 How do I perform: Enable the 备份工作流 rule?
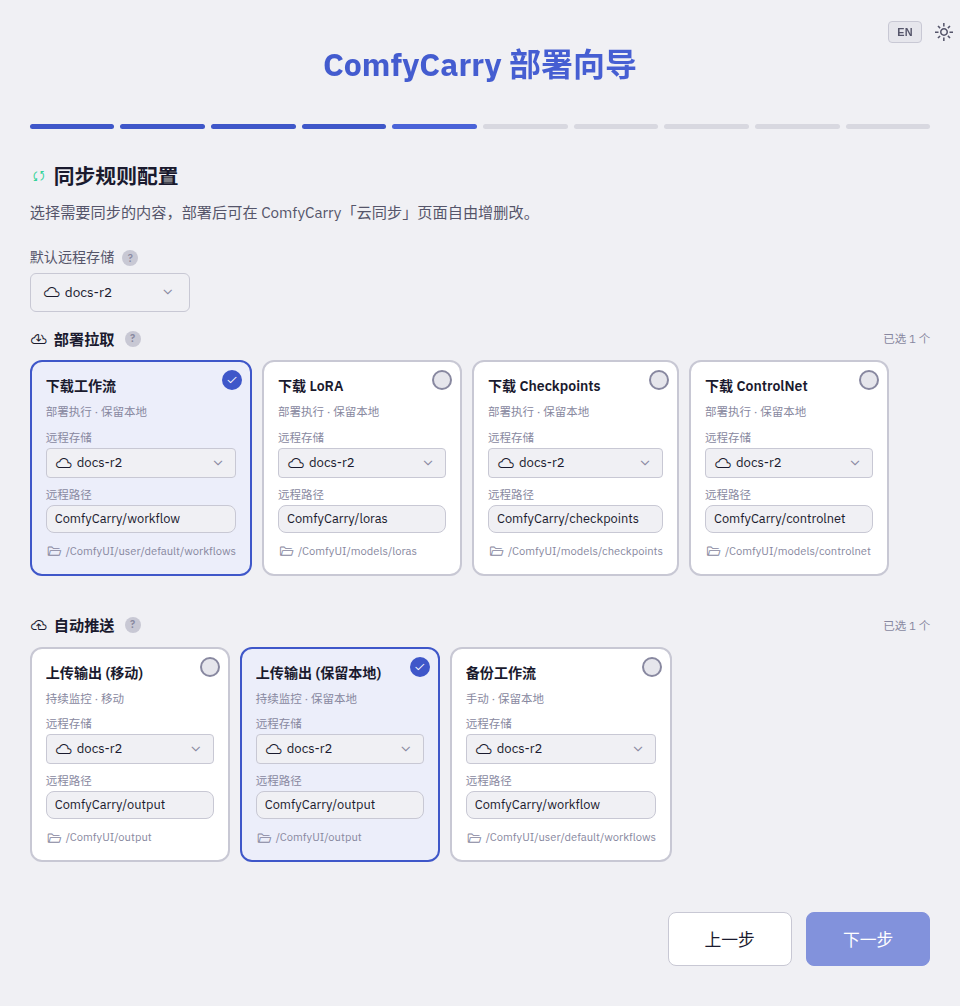pyautogui.click(x=651, y=667)
